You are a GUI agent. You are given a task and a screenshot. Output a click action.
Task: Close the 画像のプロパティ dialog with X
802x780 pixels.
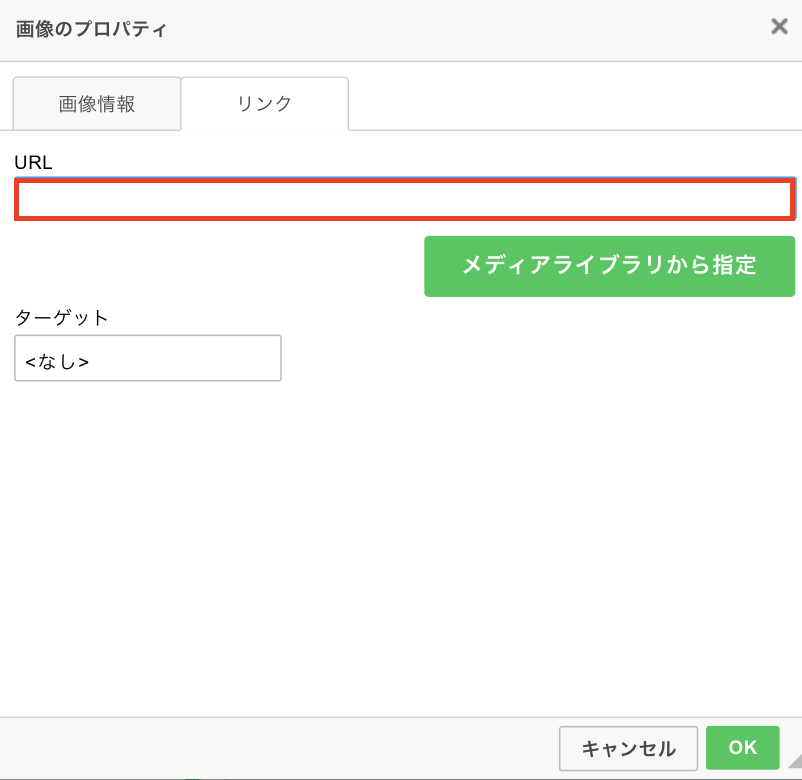[779, 27]
